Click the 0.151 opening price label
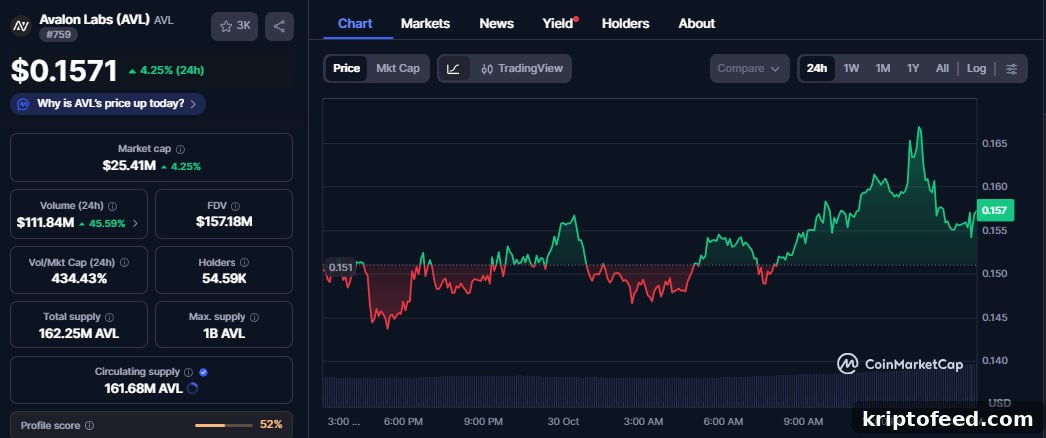This screenshot has height=438, width=1046. click(x=340, y=268)
